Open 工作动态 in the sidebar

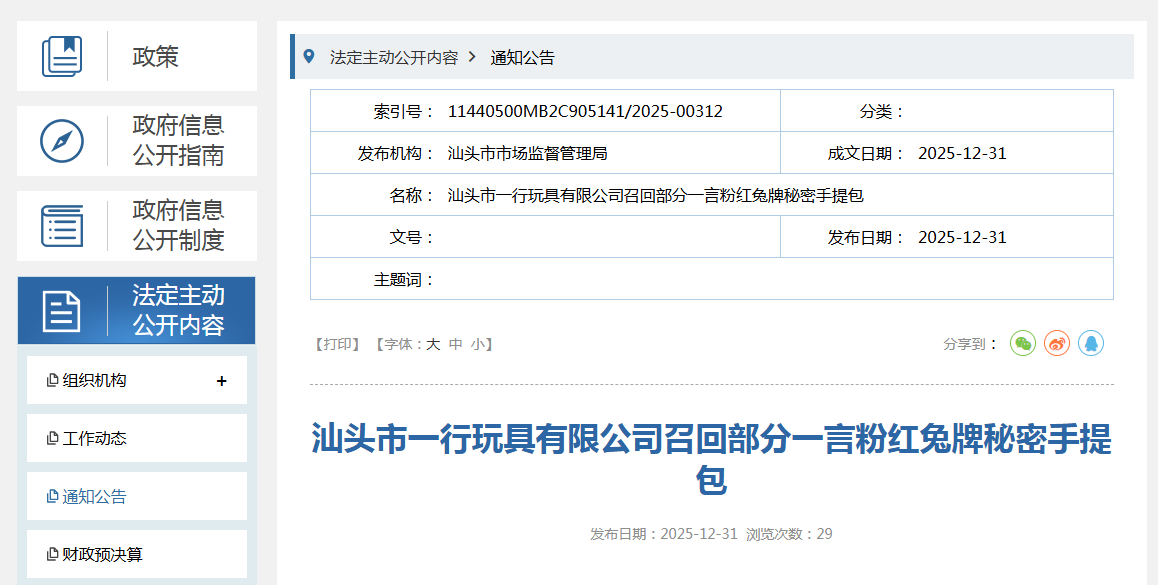[94, 439]
